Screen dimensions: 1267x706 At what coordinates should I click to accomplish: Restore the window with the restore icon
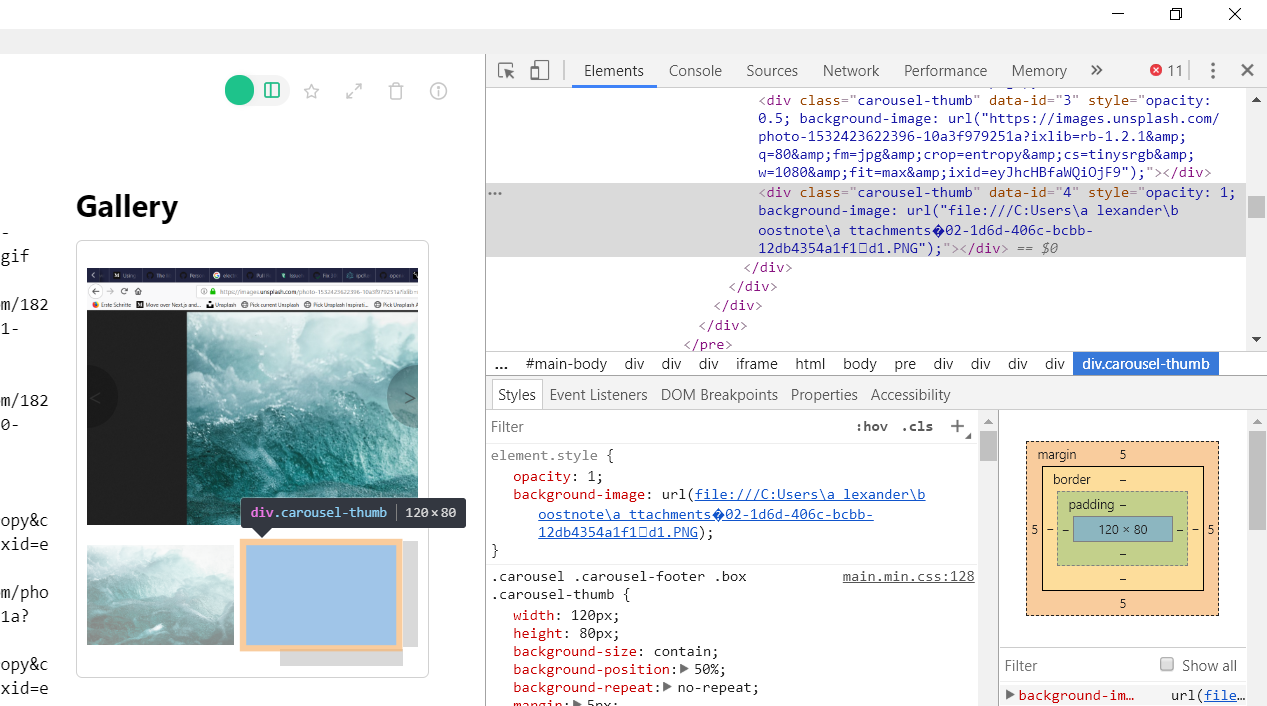[1176, 14]
